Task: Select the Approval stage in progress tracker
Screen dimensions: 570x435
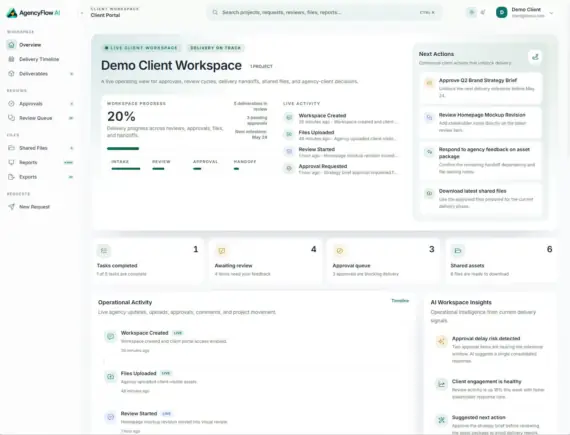Action: pos(206,165)
